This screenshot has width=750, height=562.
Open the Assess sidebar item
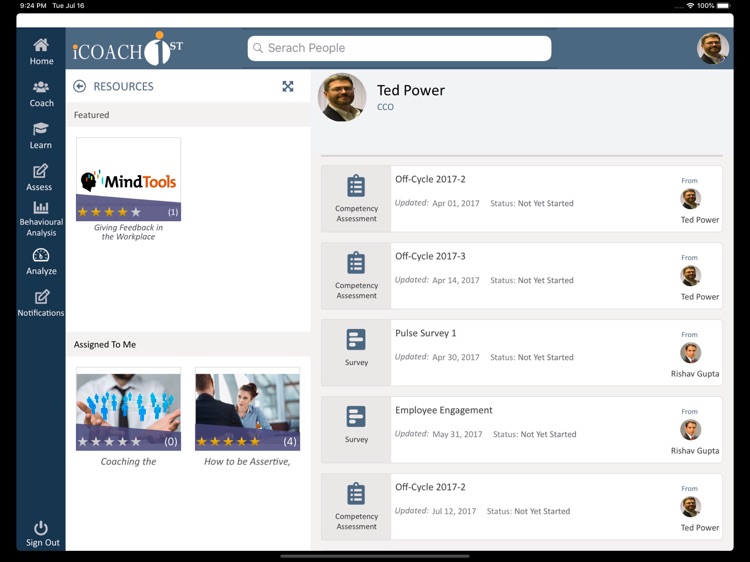40,177
